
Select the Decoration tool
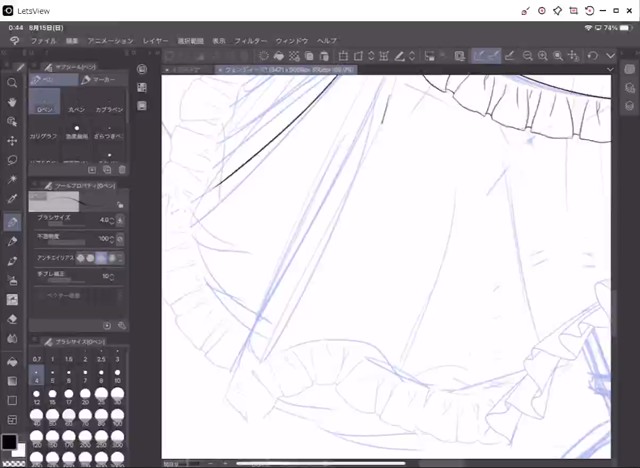pyautogui.click(x=12, y=300)
